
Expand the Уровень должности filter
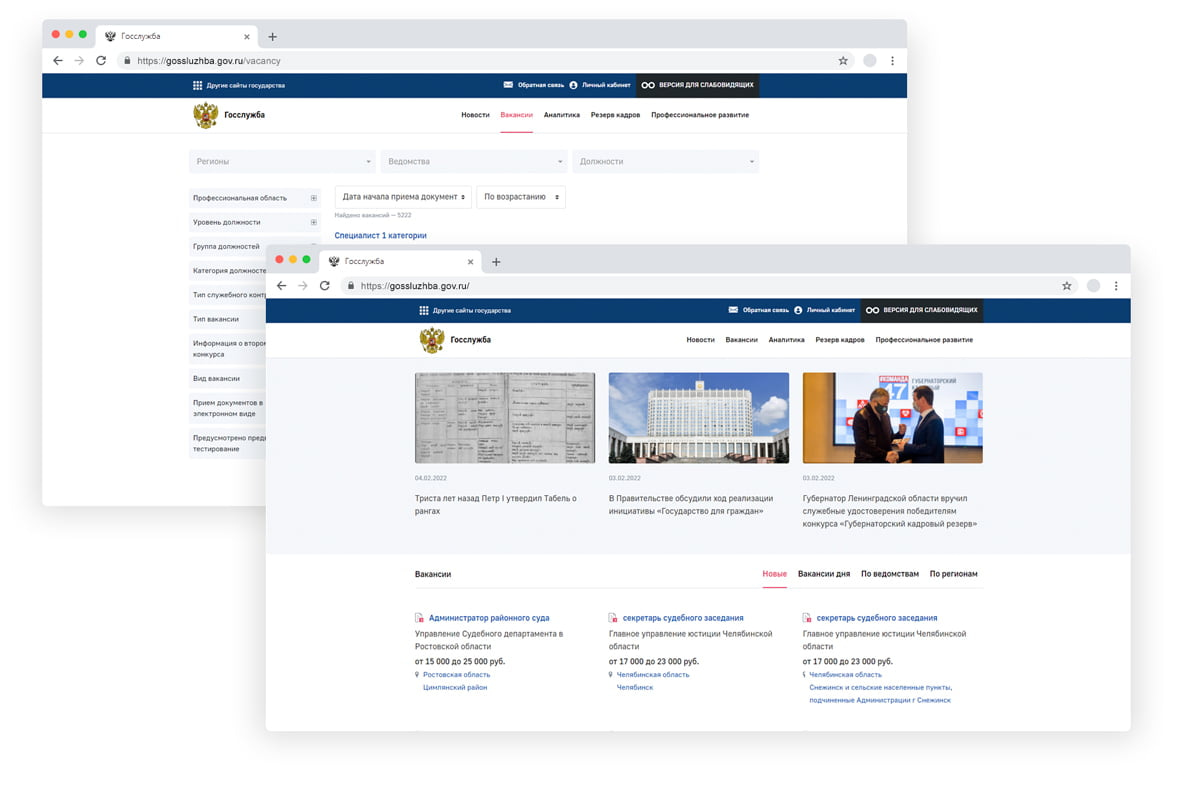point(313,222)
